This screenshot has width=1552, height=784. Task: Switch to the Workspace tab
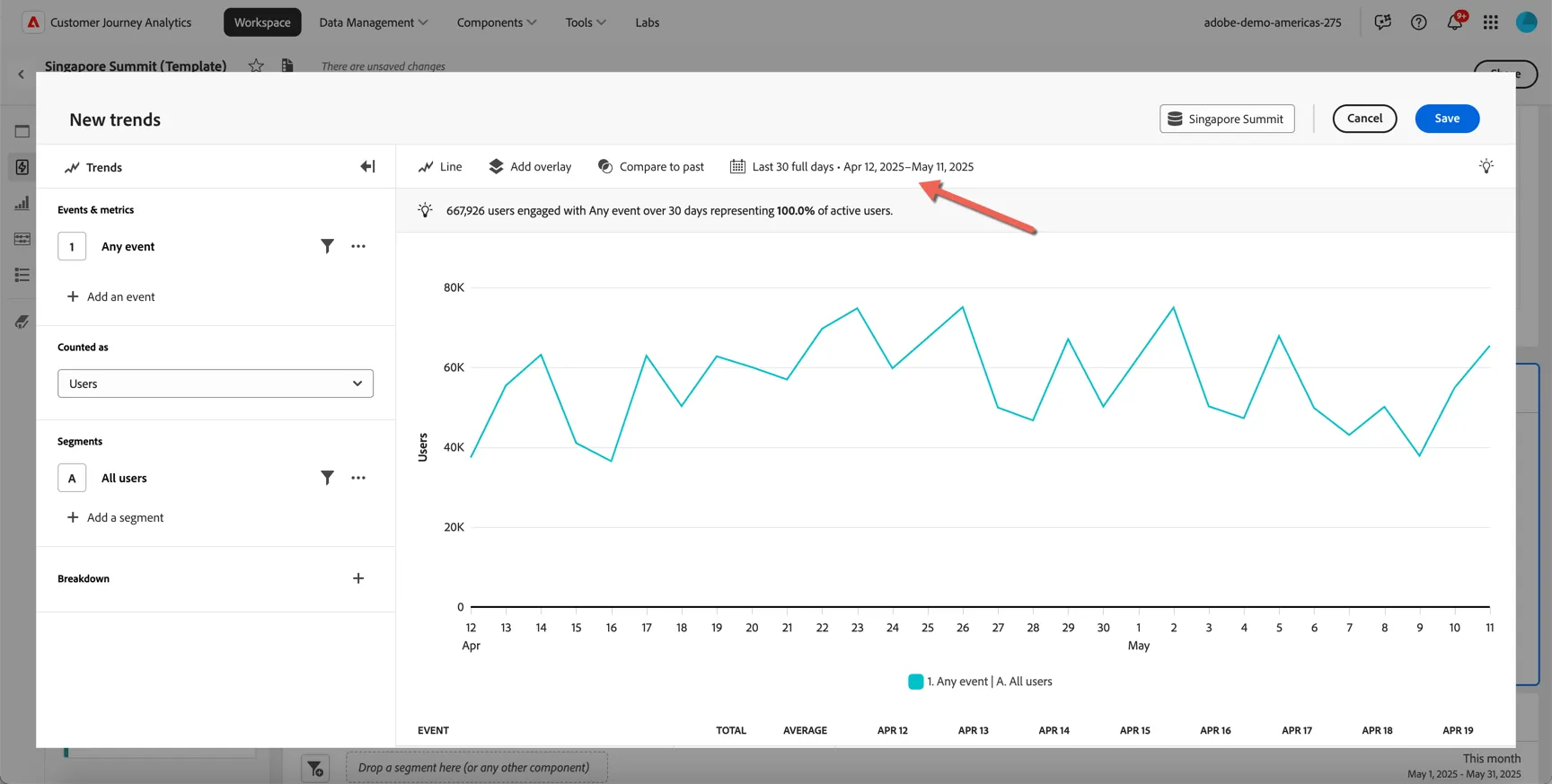click(x=262, y=22)
